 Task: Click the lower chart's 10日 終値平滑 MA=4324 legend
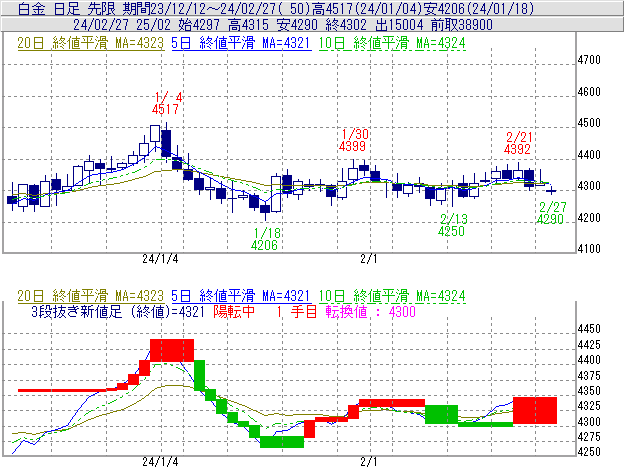point(392,296)
